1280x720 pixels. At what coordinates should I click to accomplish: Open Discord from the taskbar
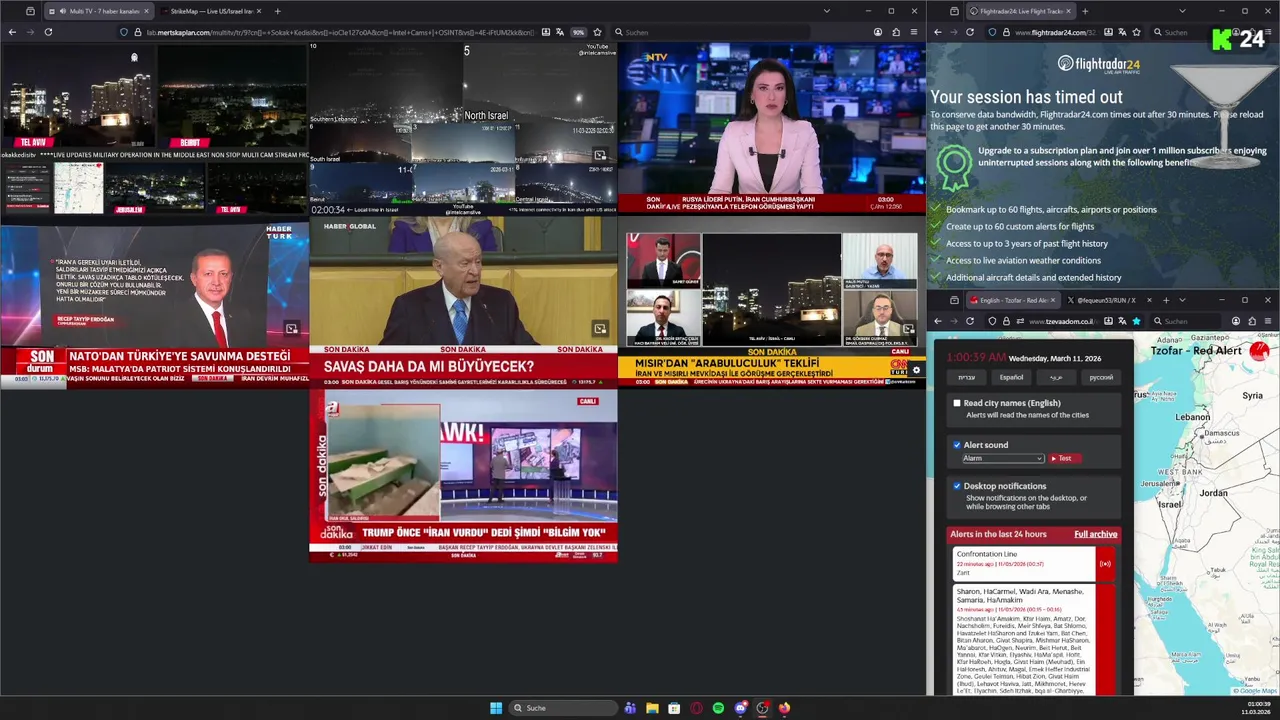pyautogui.click(x=740, y=708)
